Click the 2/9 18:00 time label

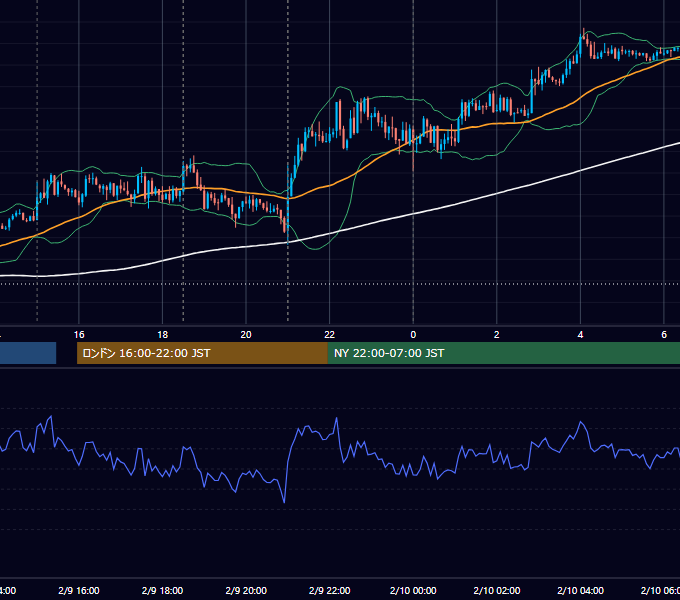tap(162, 590)
